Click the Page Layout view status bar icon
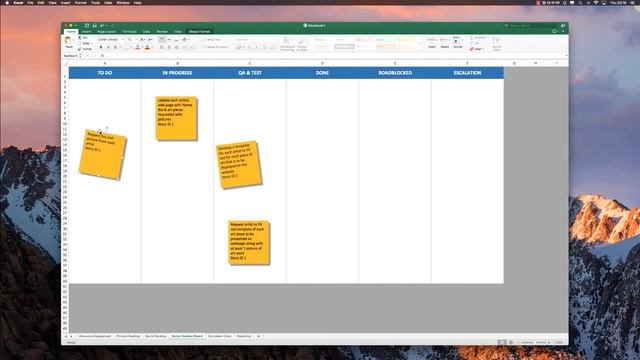Image resolution: width=640 pixels, height=360 pixels. [511, 342]
